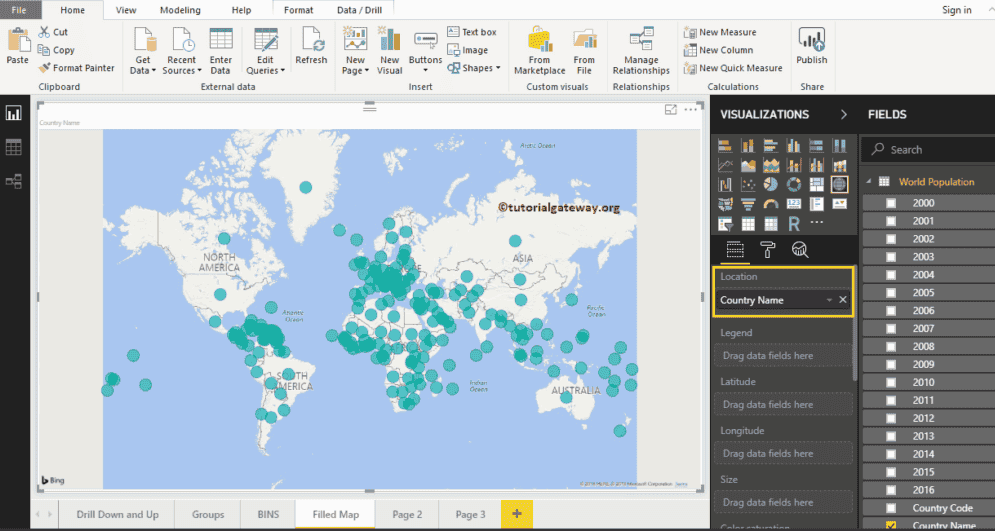Remove Country Name from Location
995x531 pixels.
(843, 300)
